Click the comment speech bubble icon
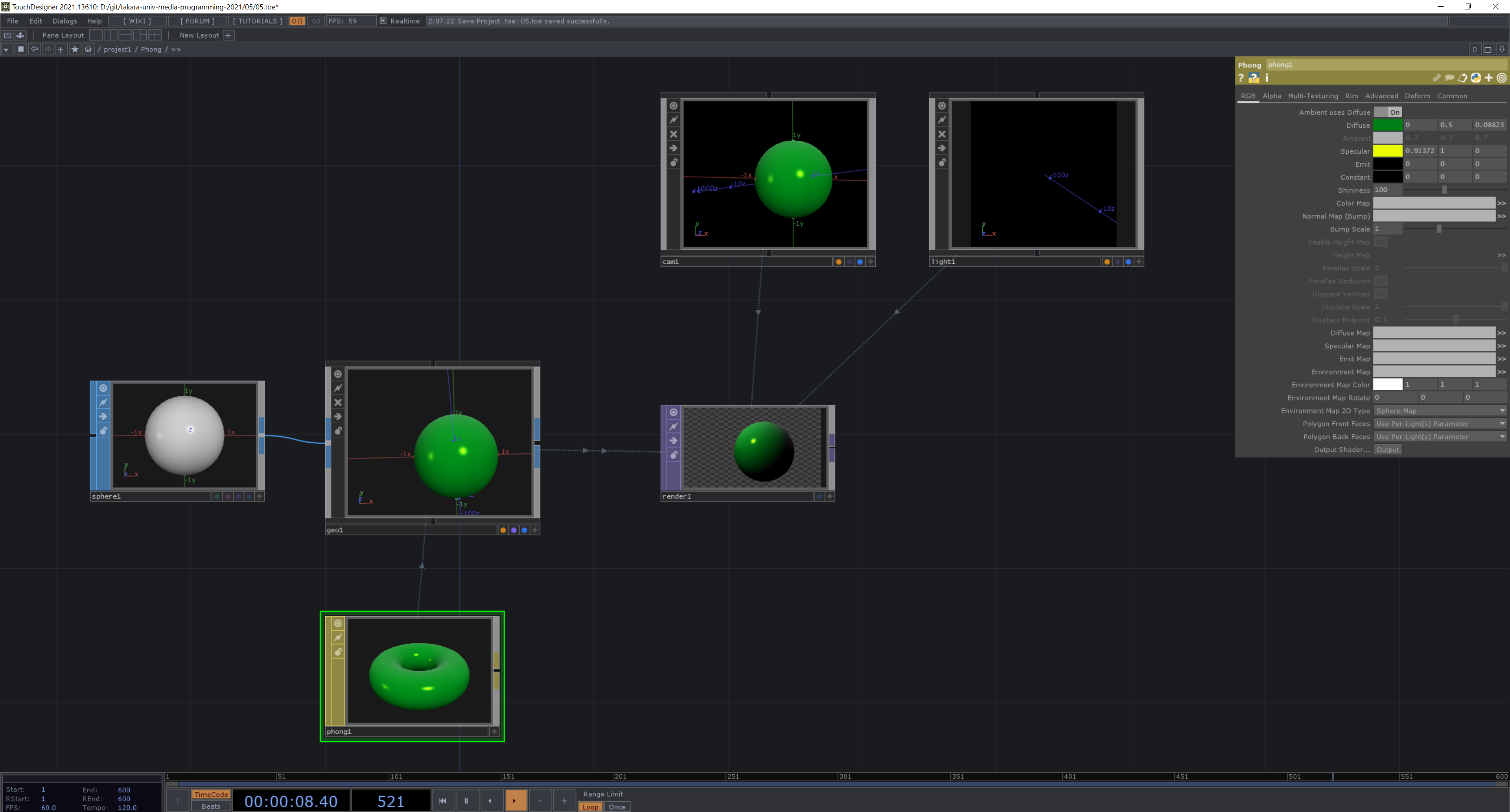This screenshot has height=812, width=1510. click(x=1449, y=78)
